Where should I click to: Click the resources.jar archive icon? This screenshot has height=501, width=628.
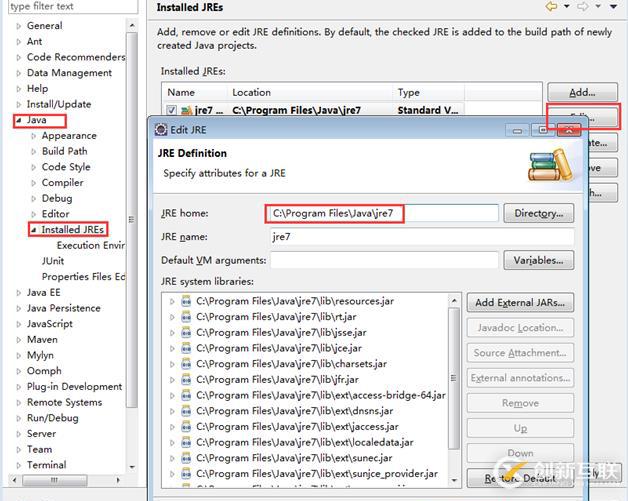click(186, 301)
